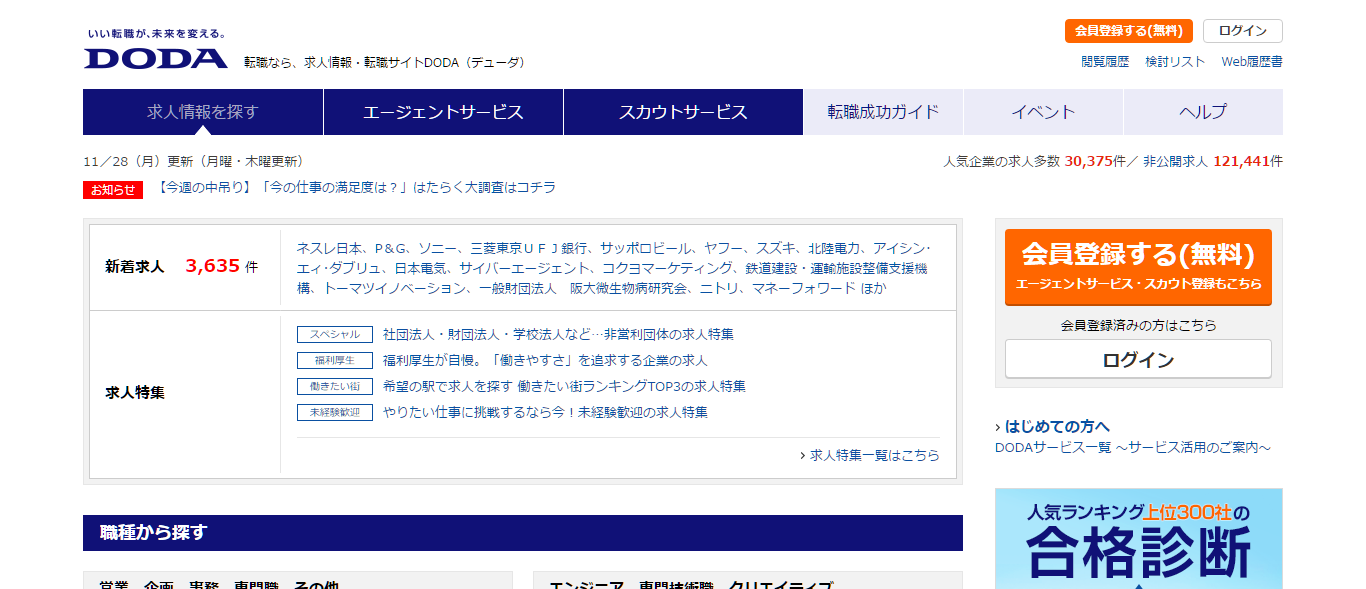Click the 働きたい街 category tag

(335, 386)
